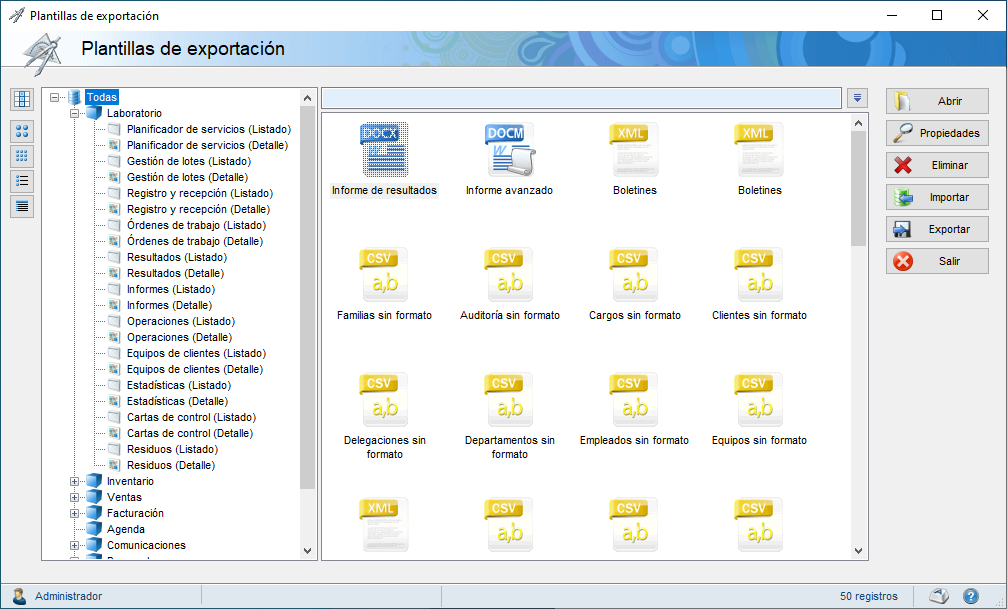Click the Exportar button
The image size is (1007, 609).
point(937,229)
